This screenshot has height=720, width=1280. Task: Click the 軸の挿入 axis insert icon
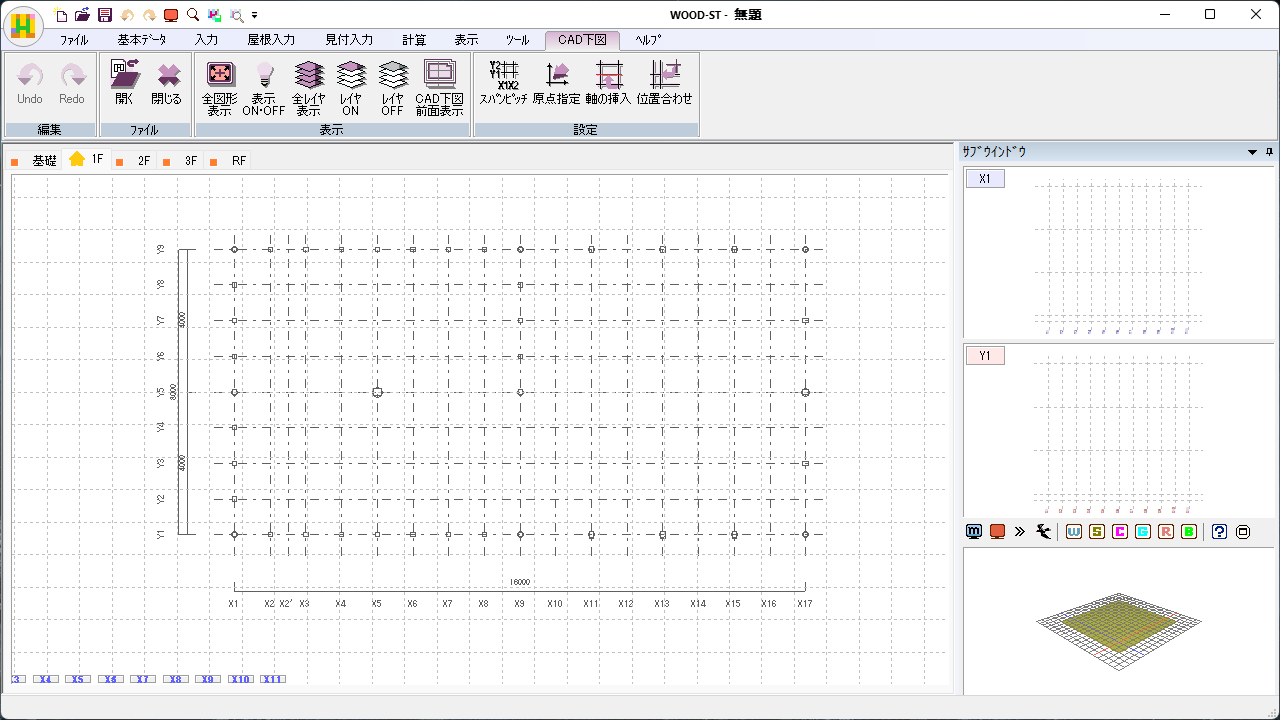(608, 76)
